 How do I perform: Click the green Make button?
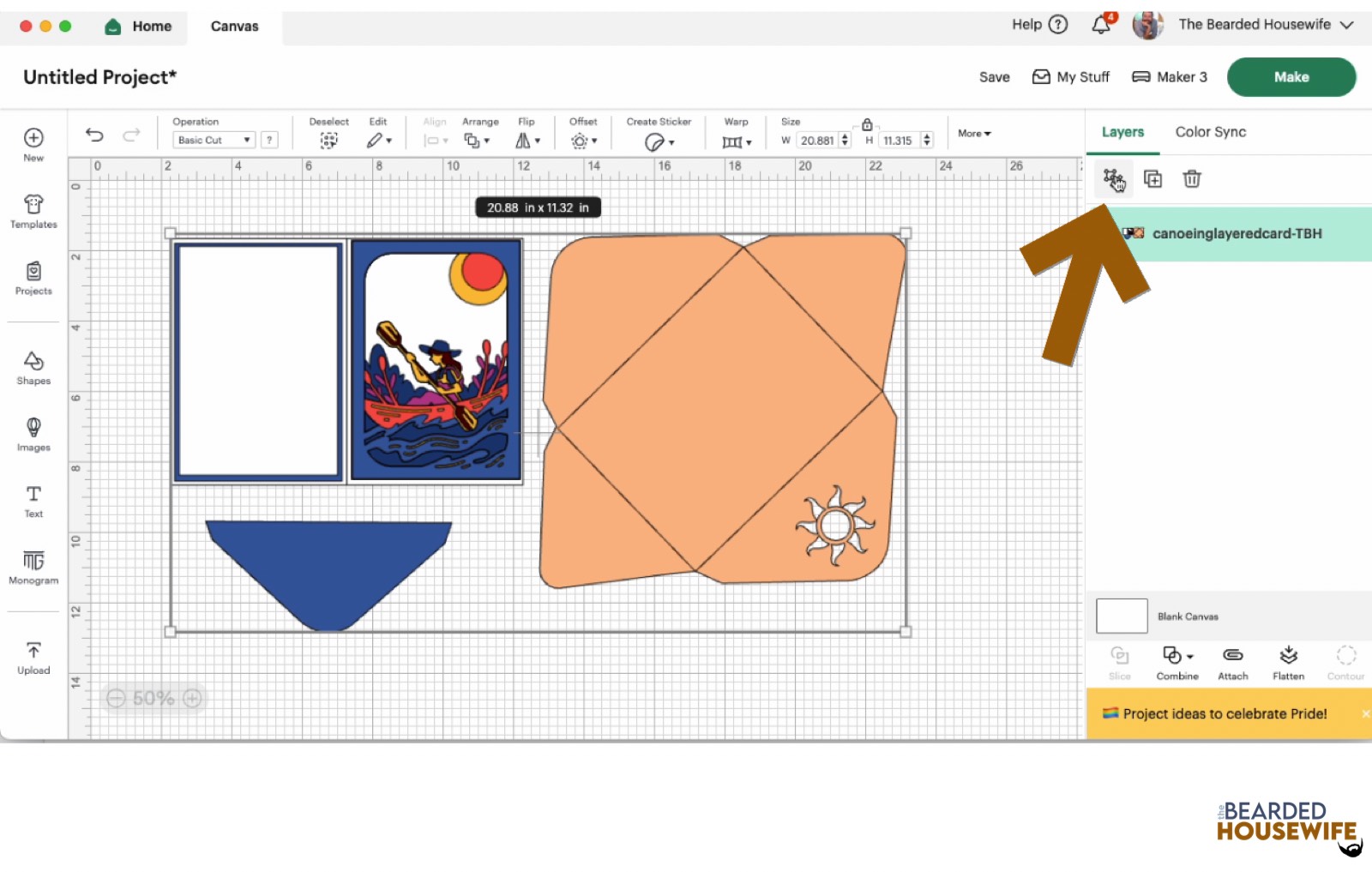pyautogui.click(x=1291, y=77)
